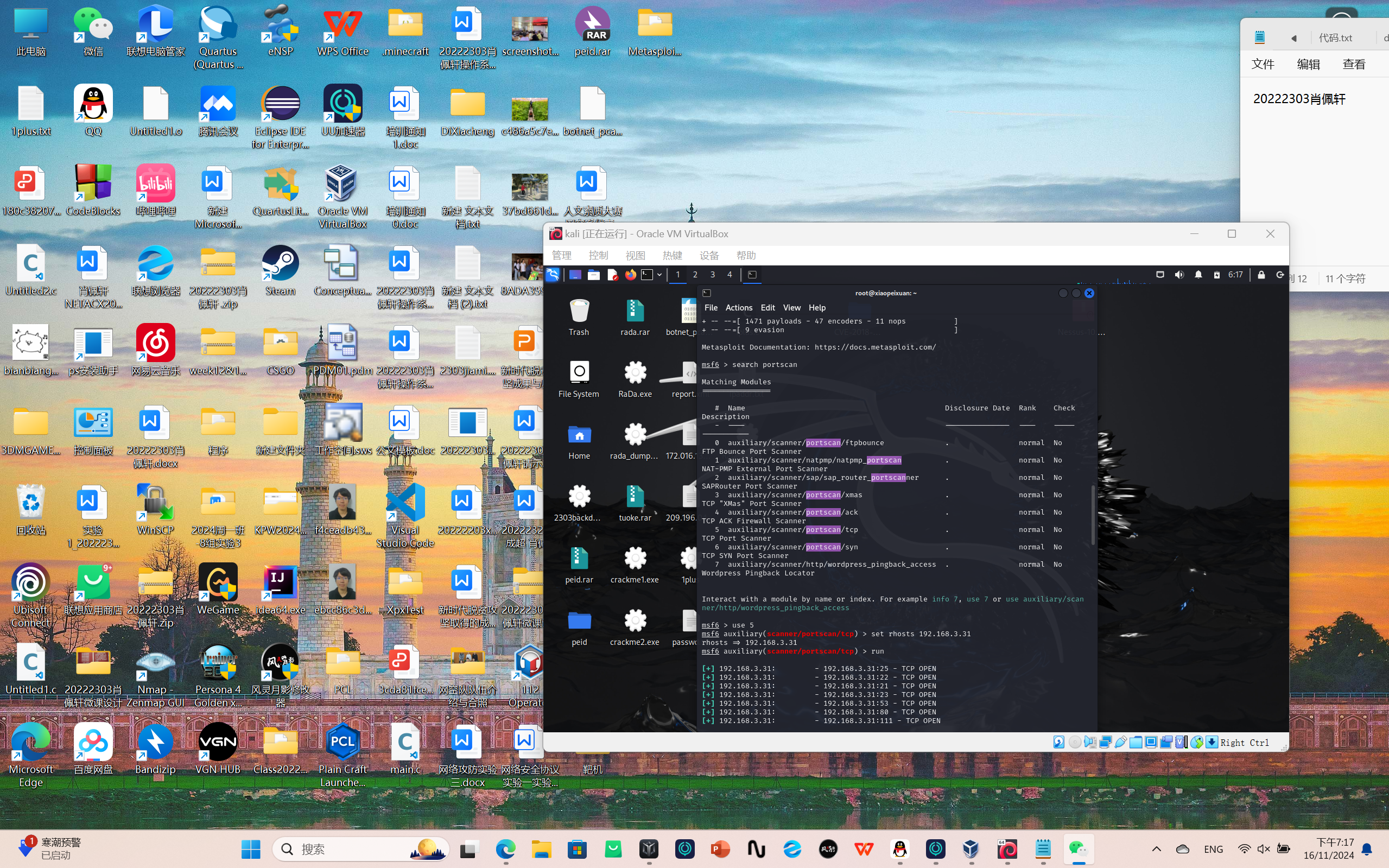Click the terminal window scrollbar
The height and width of the screenshot is (868, 1389).
[x=1092, y=515]
